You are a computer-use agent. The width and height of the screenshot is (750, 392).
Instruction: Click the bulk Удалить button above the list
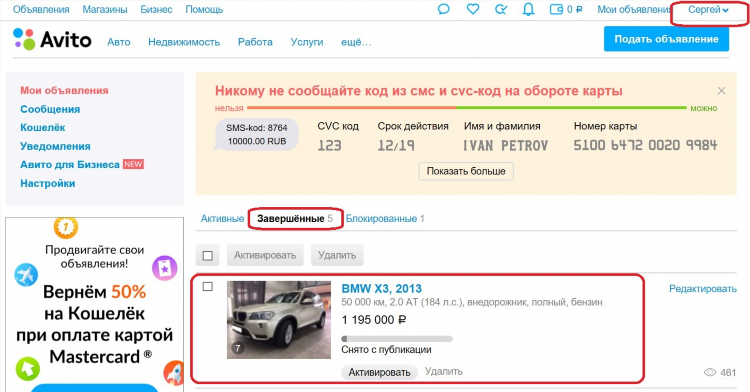(337, 255)
